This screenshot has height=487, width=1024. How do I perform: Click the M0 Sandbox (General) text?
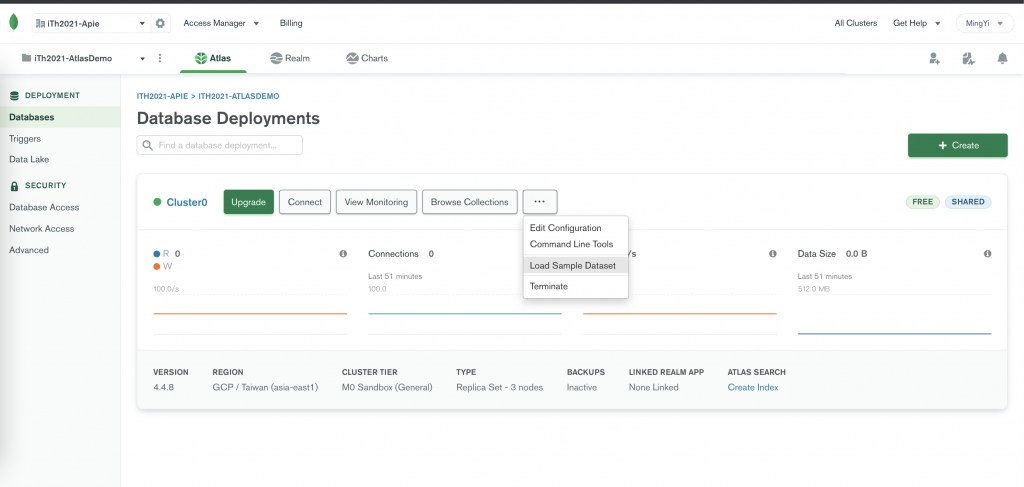tap(387, 387)
